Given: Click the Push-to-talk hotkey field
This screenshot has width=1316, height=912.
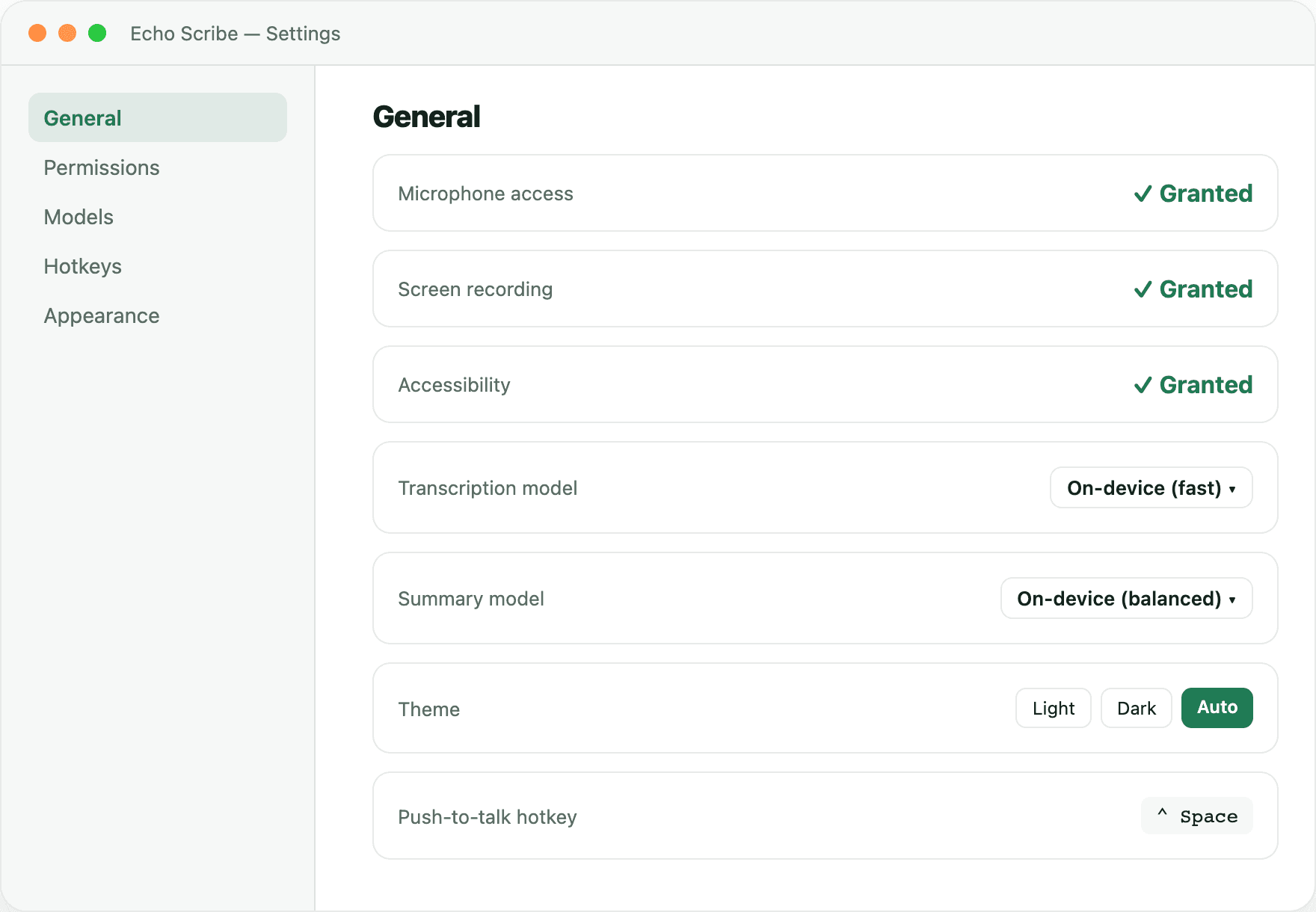Looking at the screenshot, I should click(1197, 816).
